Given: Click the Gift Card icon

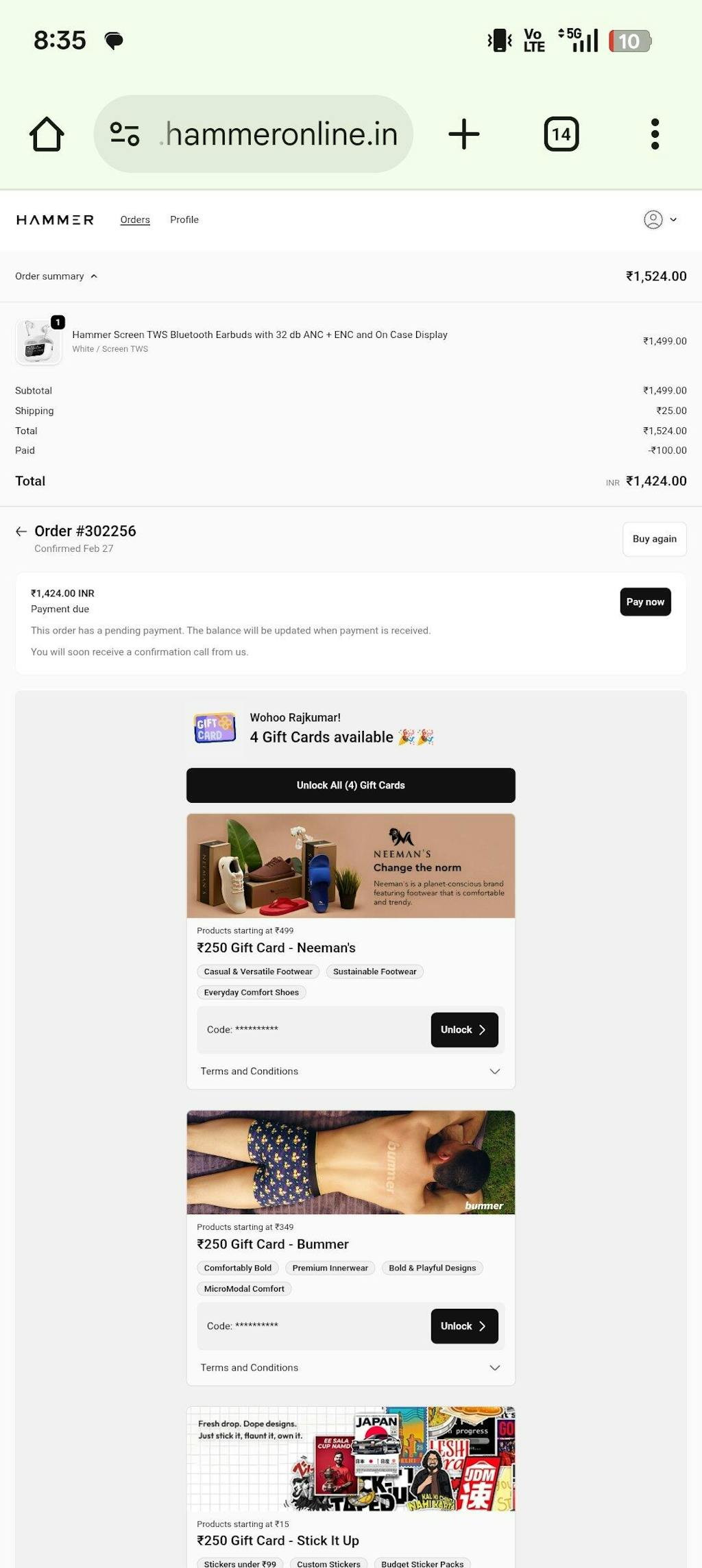Looking at the screenshot, I should tap(215, 728).
